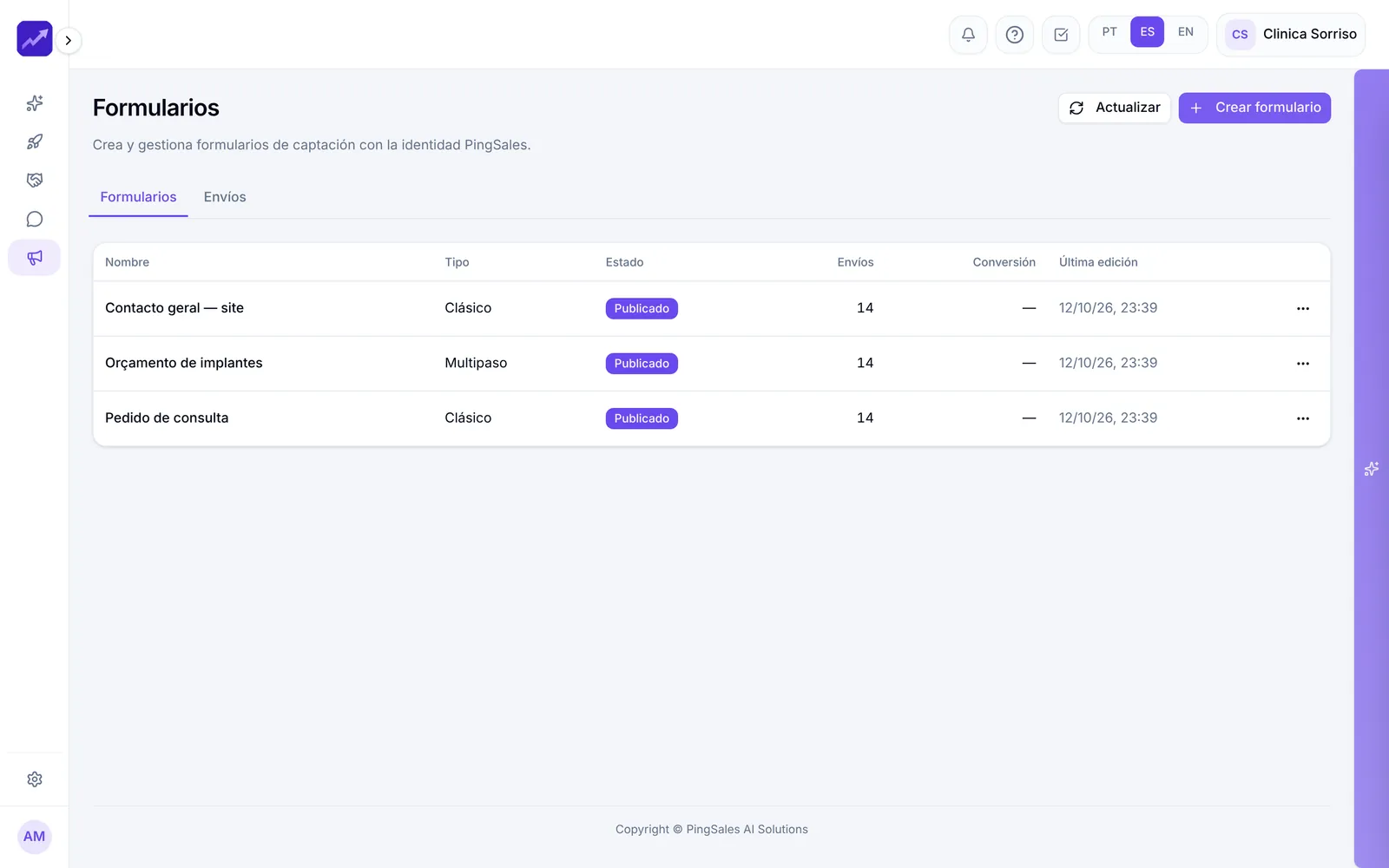Open actions menu for Pedido de consulta
The width and height of the screenshot is (1389, 868).
(1303, 418)
